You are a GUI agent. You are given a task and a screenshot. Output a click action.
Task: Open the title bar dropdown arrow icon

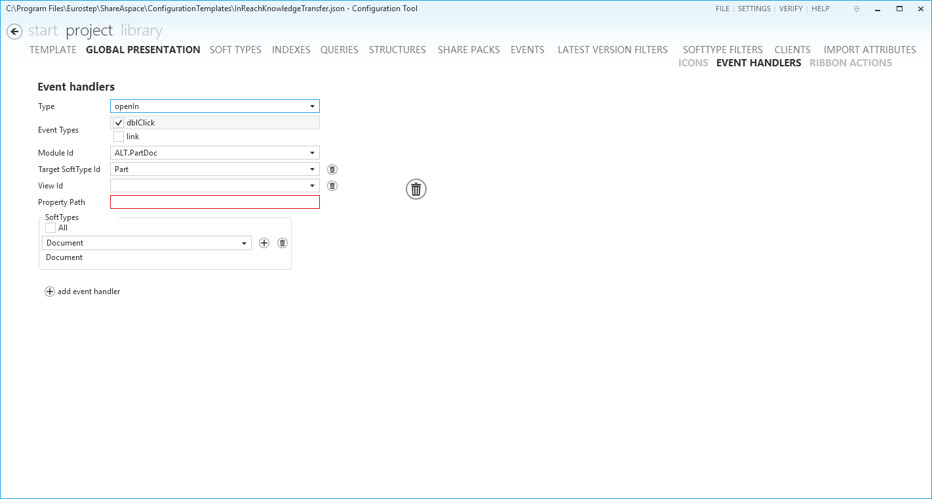[x=856, y=9]
